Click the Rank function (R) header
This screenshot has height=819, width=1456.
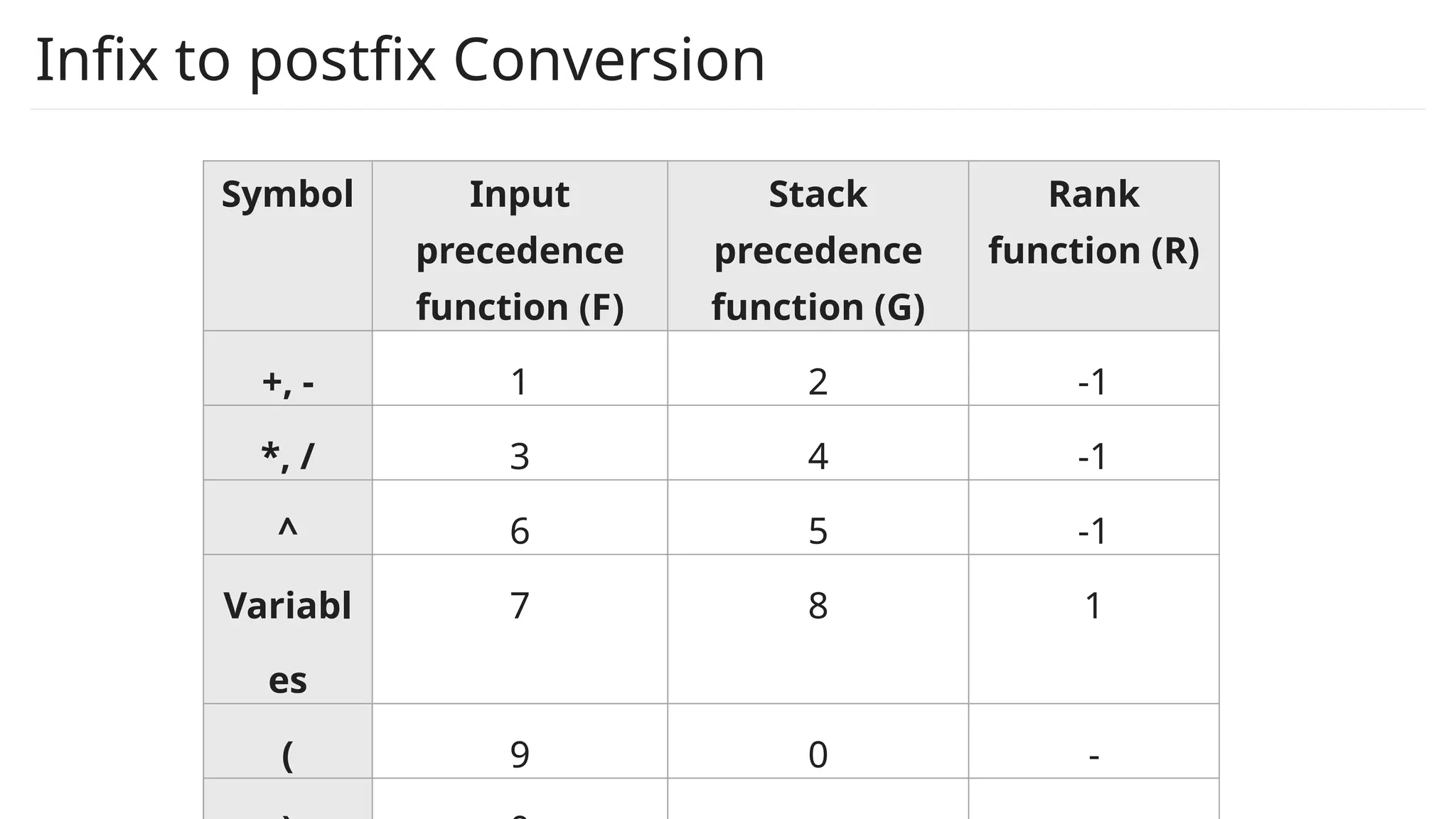pyautogui.click(x=1093, y=223)
